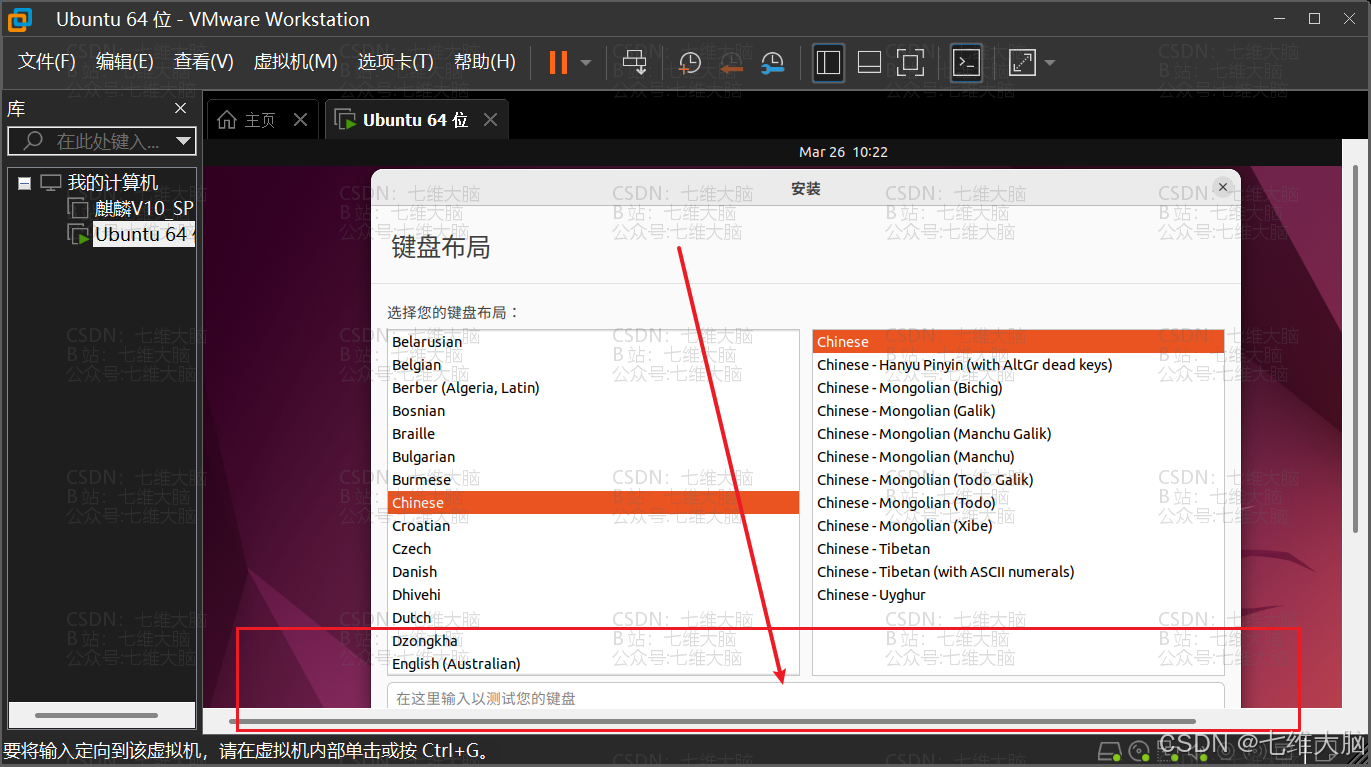Open the stretch guest dropdown arrow
The height and width of the screenshot is (767, 1371).
[x=1050, y=63]
